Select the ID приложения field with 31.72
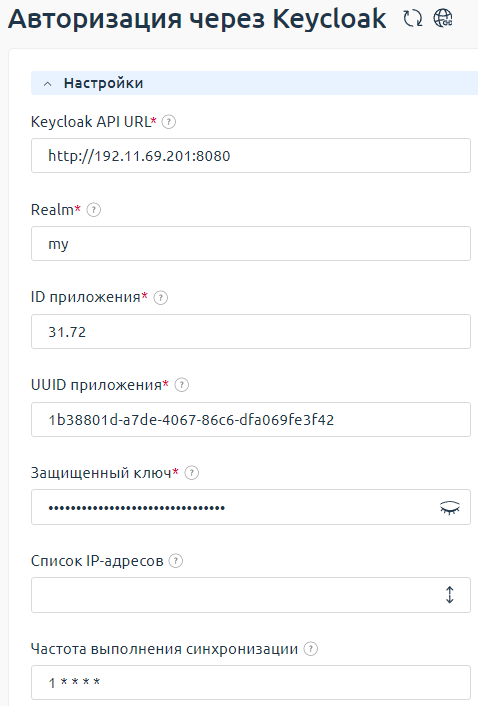This screenshot has width=478, height=706. pyautogui.click(x=251, y=331)
